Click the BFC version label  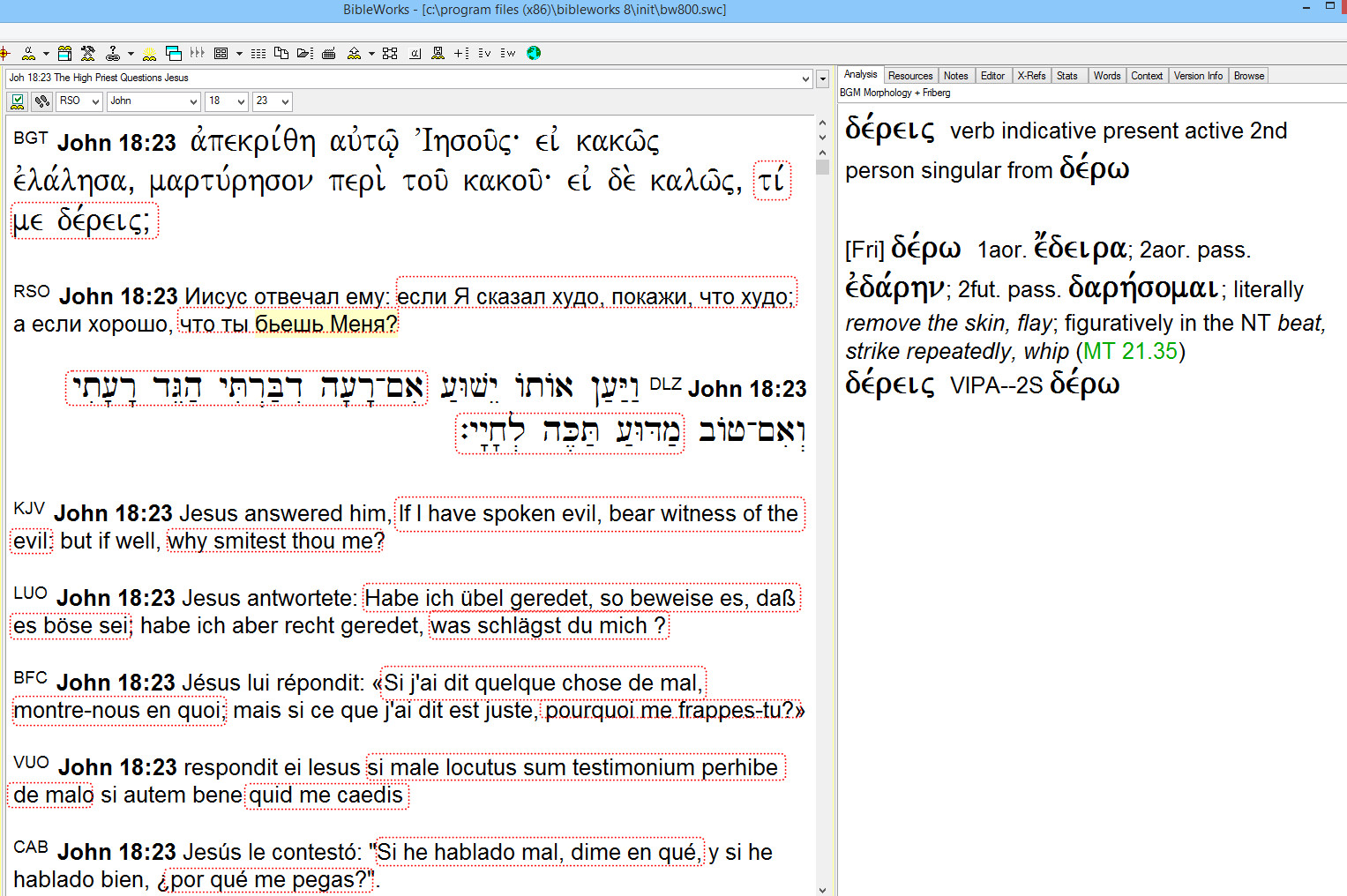click(30, 678)
